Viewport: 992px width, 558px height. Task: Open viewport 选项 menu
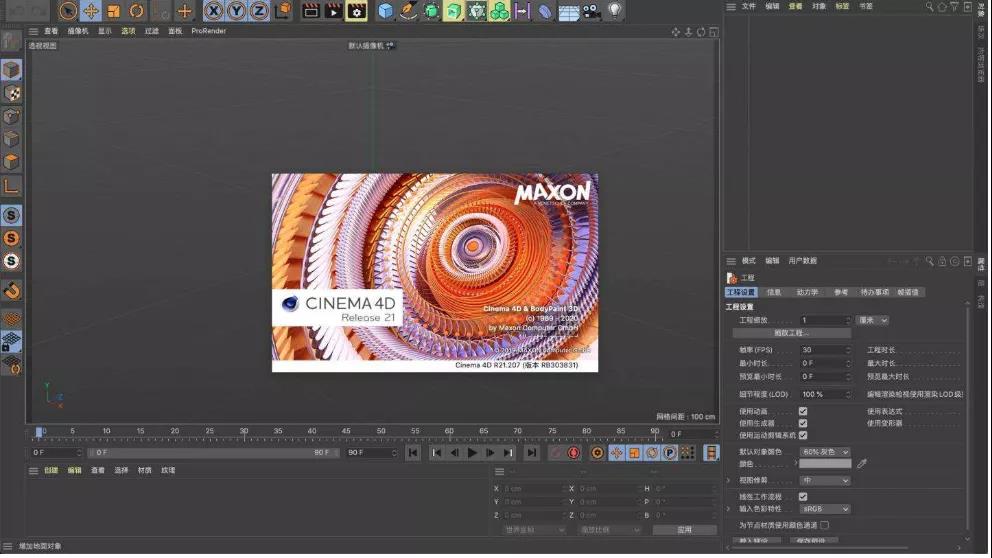pyautogui.click(x=128, y=31)
